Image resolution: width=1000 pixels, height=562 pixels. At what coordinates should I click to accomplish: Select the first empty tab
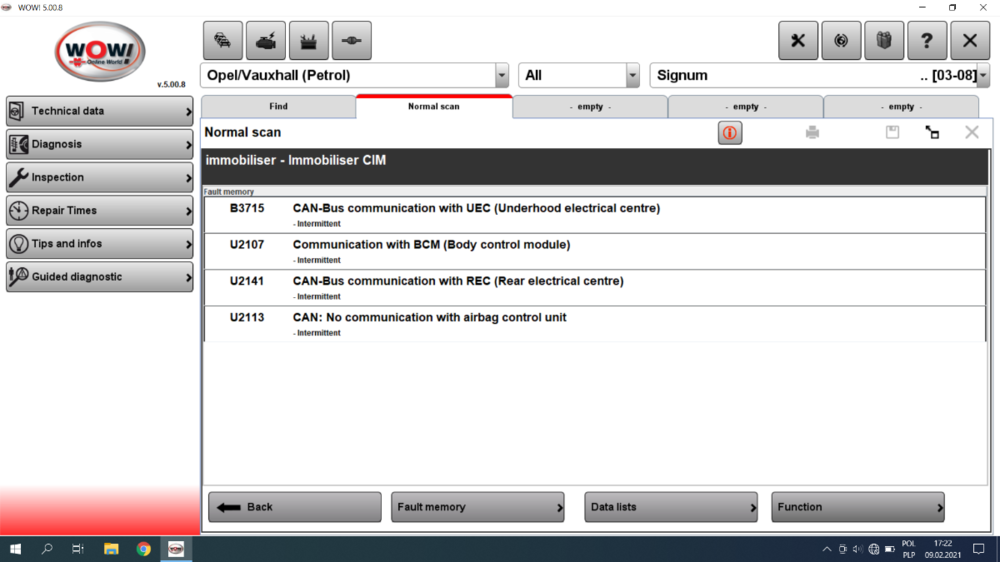(x=590, y=107)
